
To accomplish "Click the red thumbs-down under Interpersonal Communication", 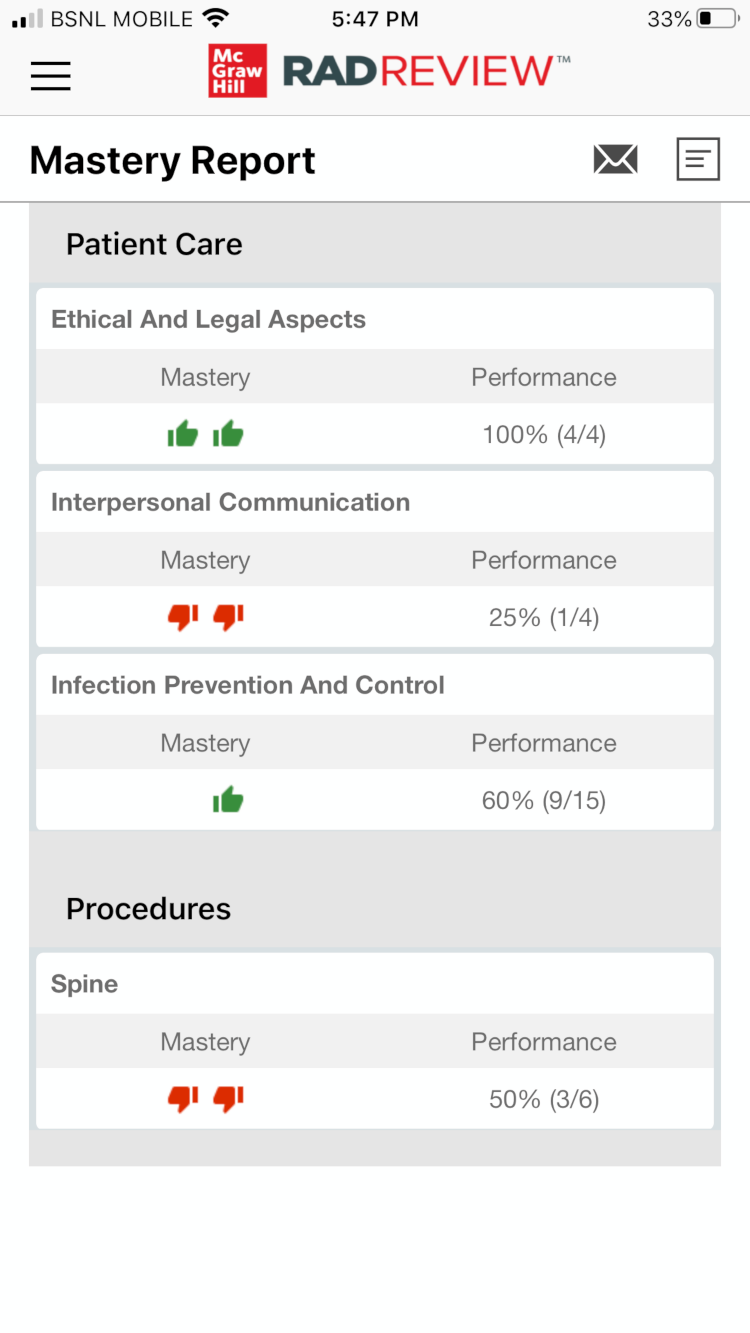I will point(205,617).
